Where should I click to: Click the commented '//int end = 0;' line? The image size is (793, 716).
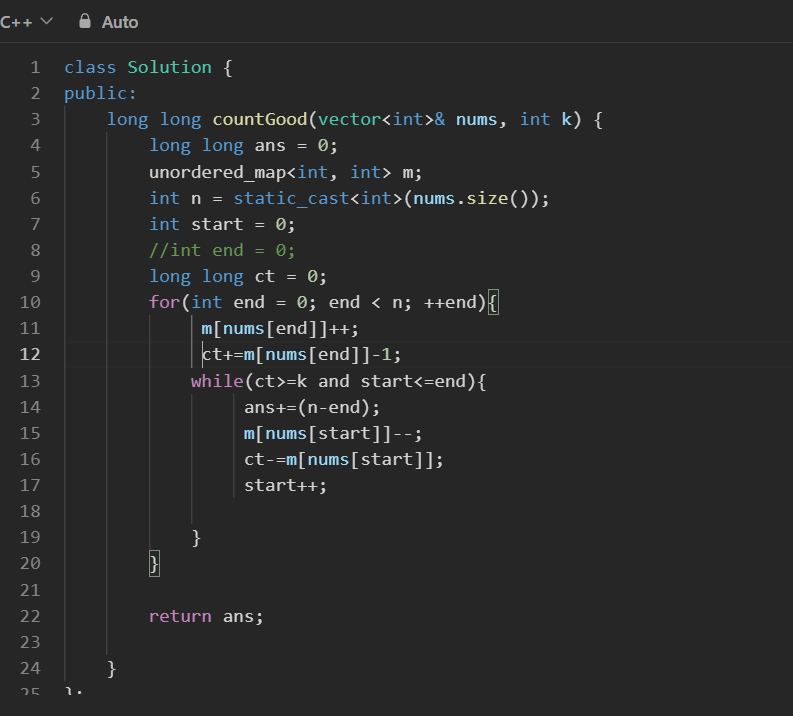(x=222, y=250)
